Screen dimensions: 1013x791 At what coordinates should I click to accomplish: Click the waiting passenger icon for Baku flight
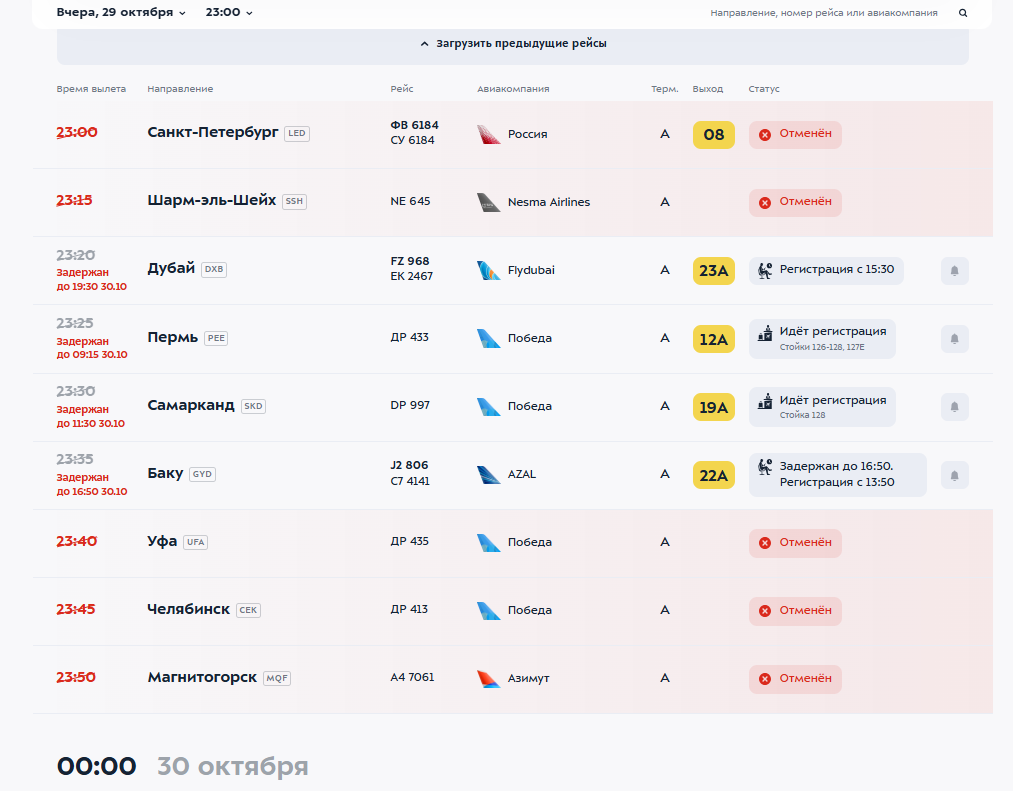[x=765, y=467]
